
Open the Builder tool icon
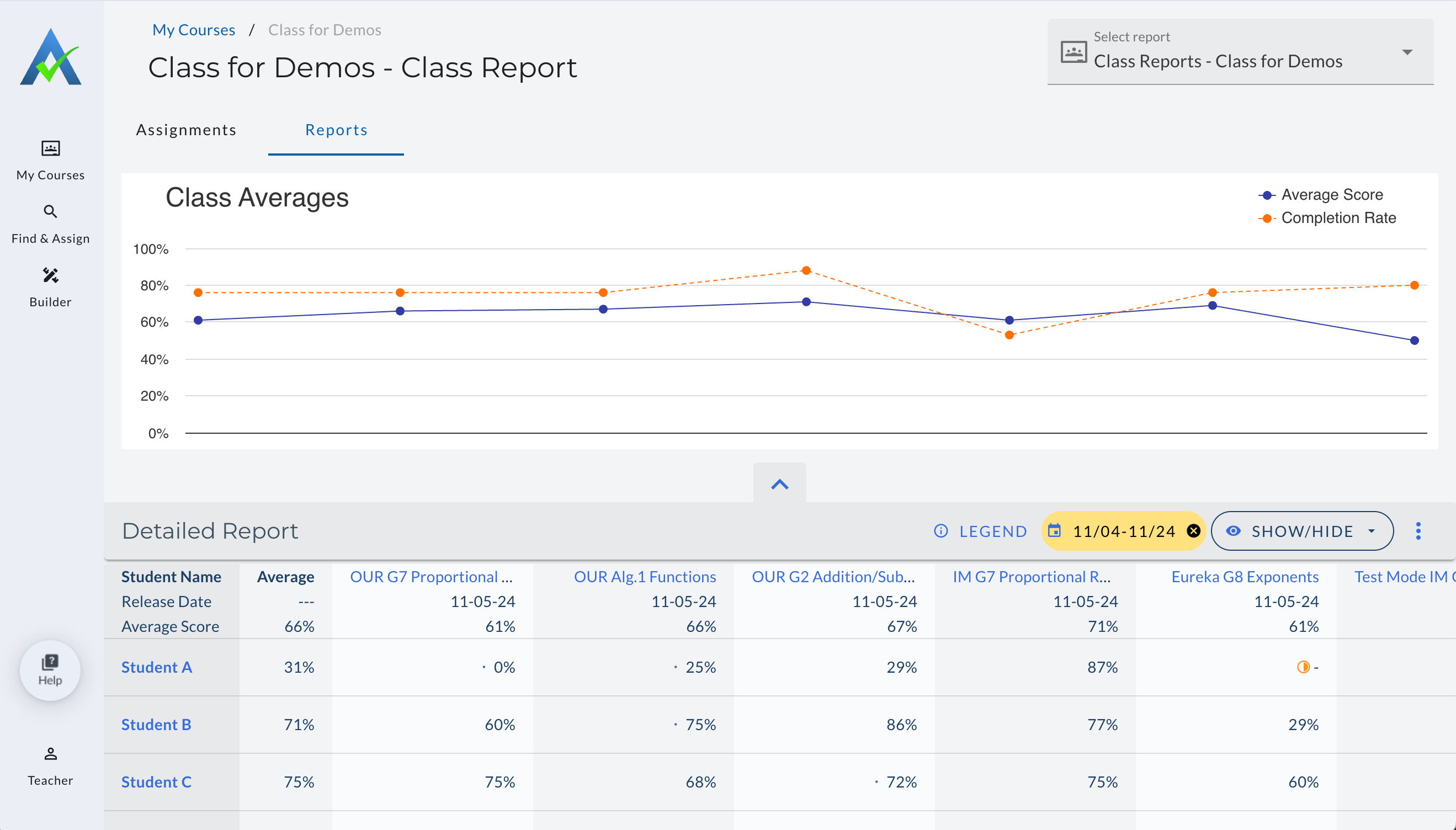[x=51, y=275]
